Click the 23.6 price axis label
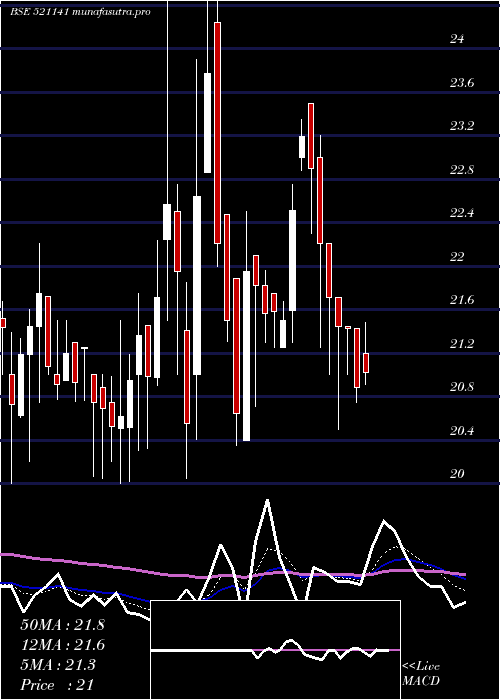 [x=462, y=83]
